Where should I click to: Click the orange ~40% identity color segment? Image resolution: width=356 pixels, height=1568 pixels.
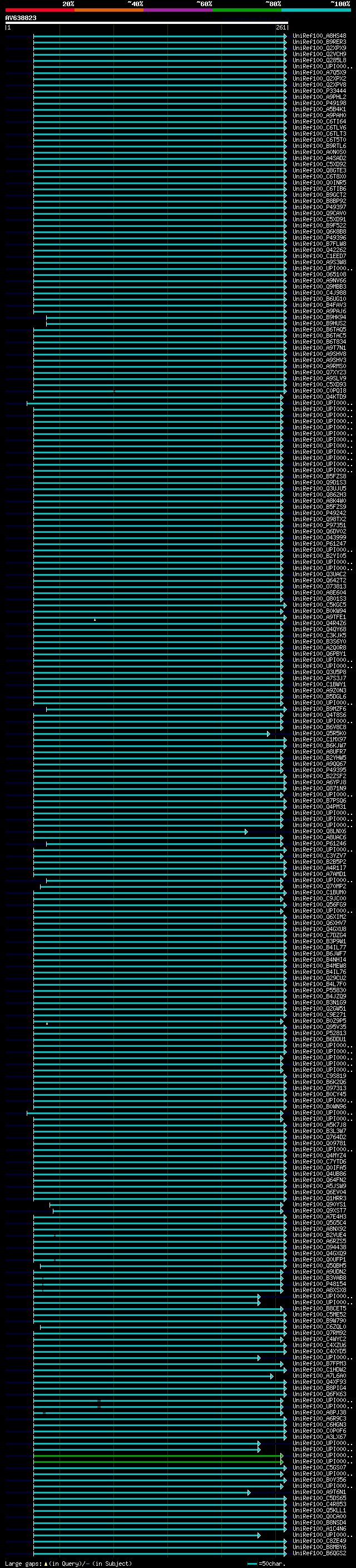(109, 10)
